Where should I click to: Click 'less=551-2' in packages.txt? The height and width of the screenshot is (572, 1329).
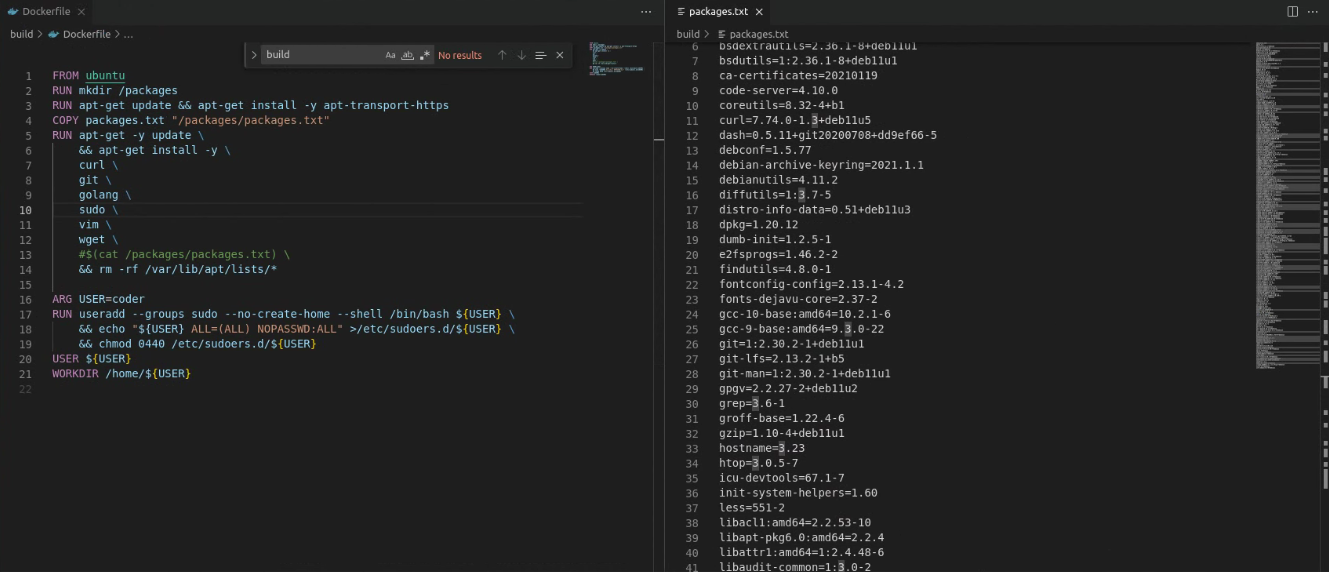751,508
